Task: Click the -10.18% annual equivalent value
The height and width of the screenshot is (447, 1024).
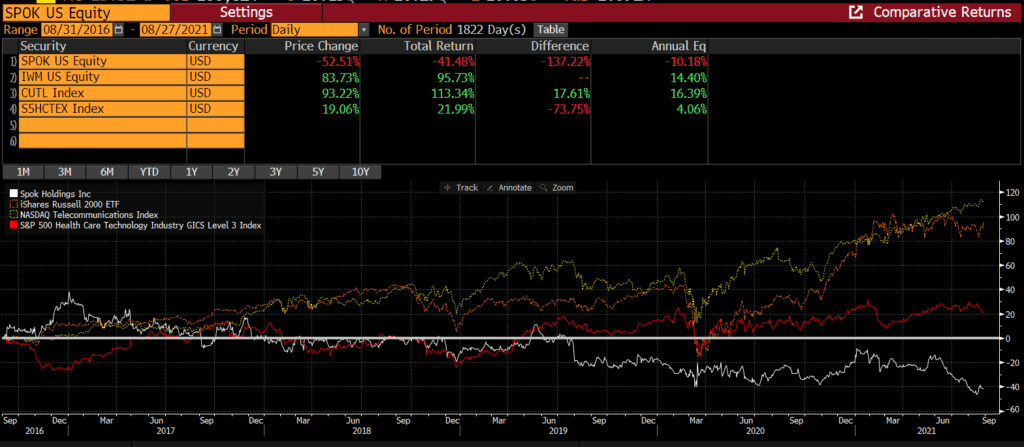Action: tap(684, 61)
